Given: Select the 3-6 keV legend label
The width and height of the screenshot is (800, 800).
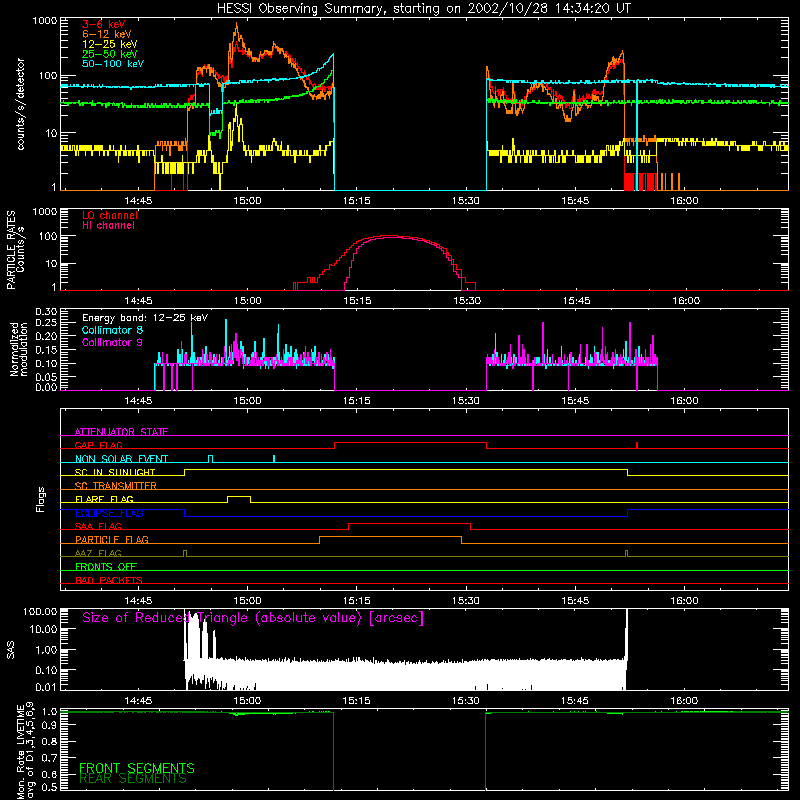Looking at the screenshot, I should click(104, 24).
